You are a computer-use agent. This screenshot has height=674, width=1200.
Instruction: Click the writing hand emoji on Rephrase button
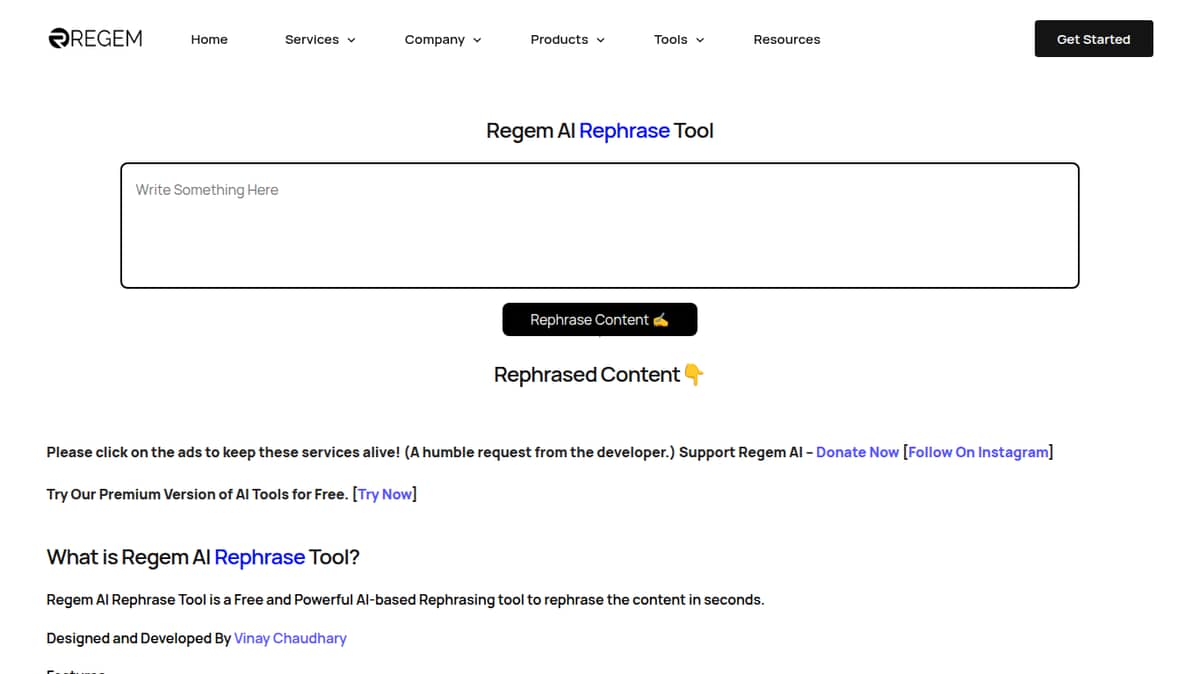(x=660, y=320)
